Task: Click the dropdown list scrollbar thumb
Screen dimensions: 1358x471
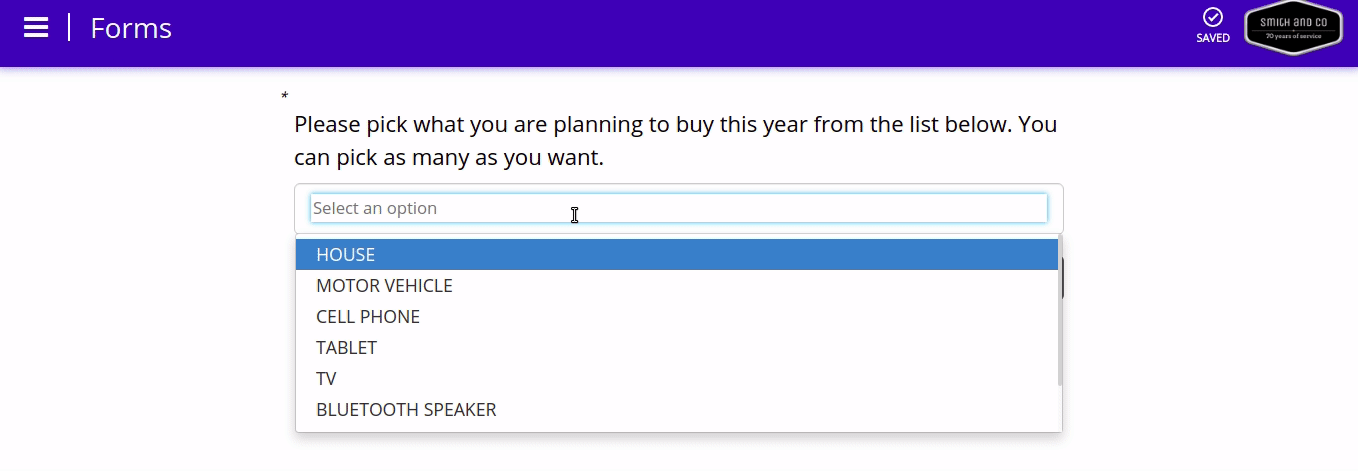Action: tap(1060, 310)
